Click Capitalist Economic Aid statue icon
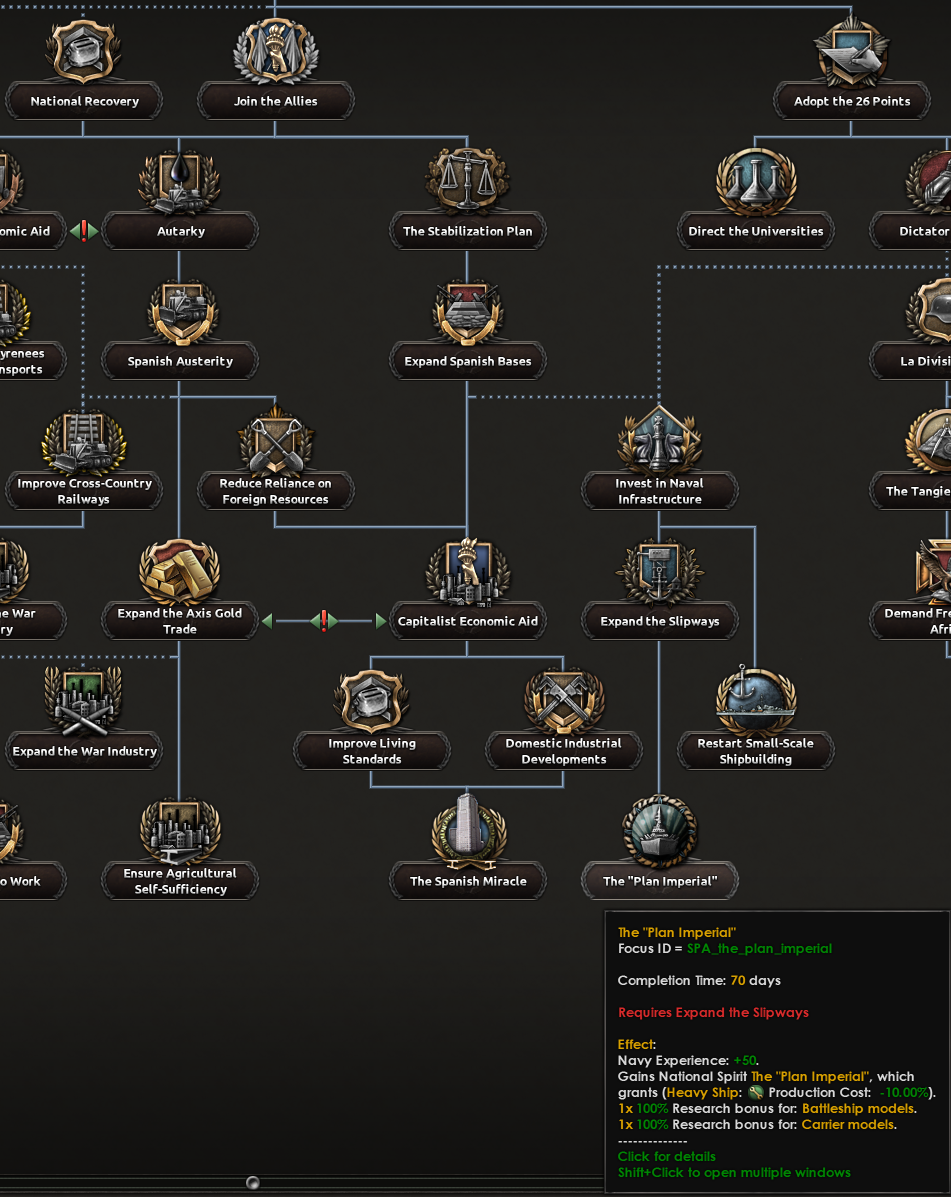The width and height of the screenshot is (951, 1197). pos(468,571)
